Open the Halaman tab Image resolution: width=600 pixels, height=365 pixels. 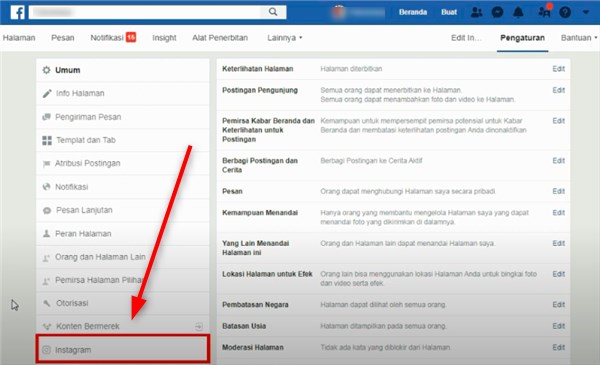pyautogui.click(x=19, y=37)
